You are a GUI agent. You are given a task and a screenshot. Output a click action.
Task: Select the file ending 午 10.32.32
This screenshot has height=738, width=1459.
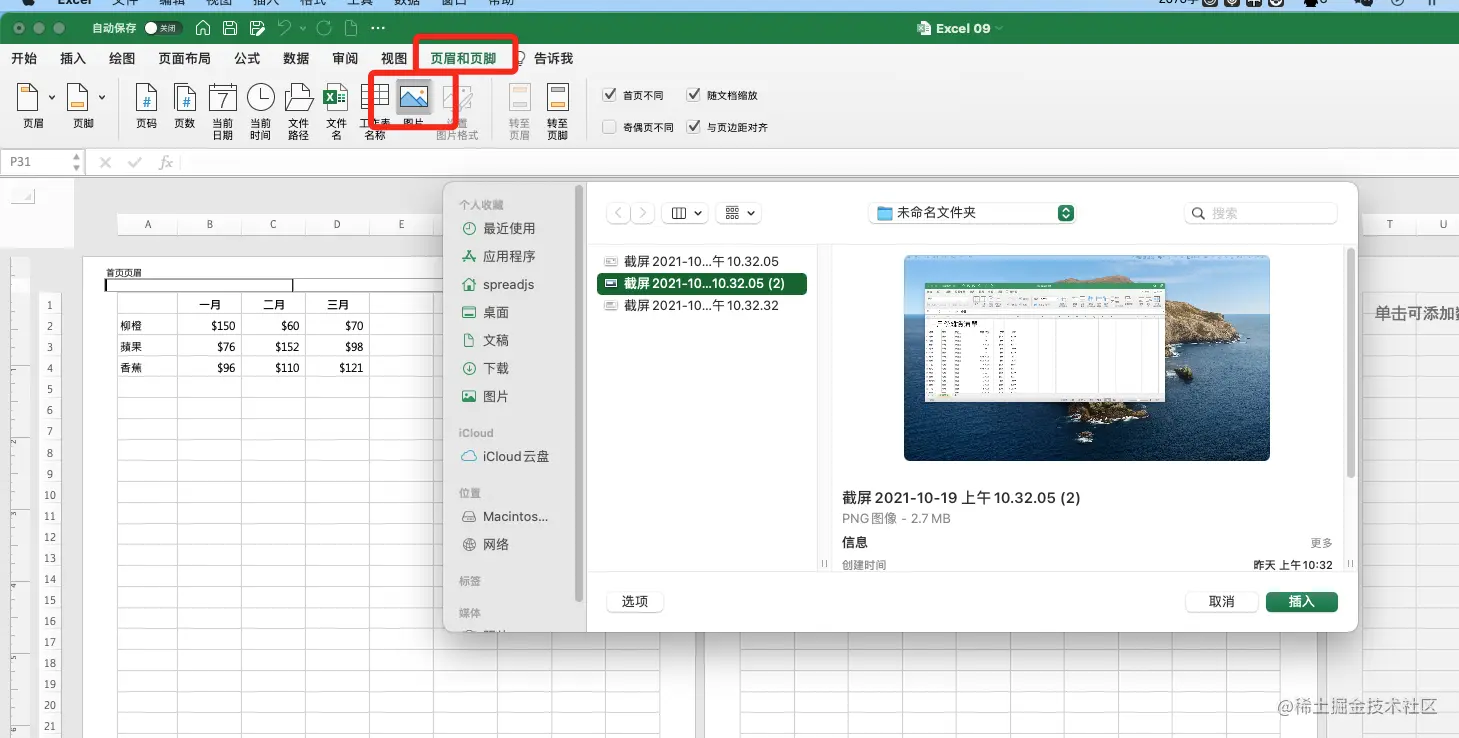coord(701,306)
